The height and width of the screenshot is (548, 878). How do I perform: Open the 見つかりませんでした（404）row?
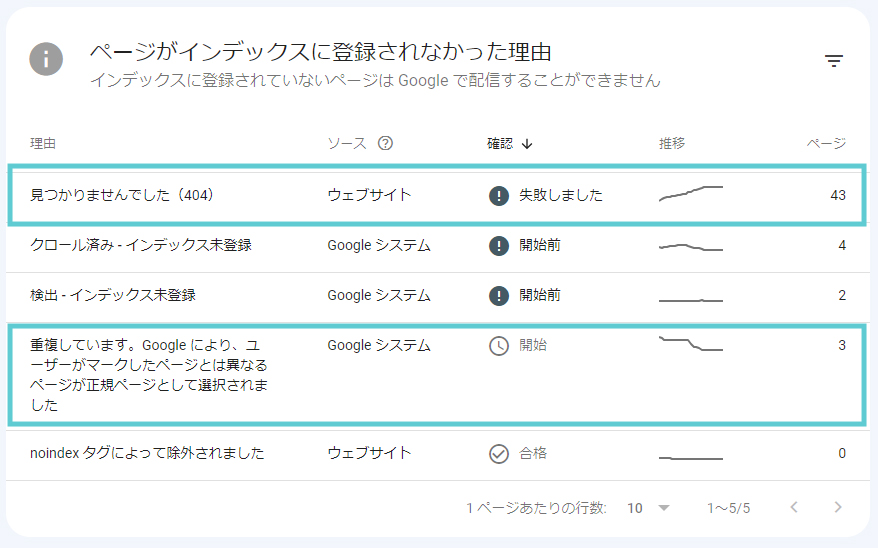pos(123,195)
